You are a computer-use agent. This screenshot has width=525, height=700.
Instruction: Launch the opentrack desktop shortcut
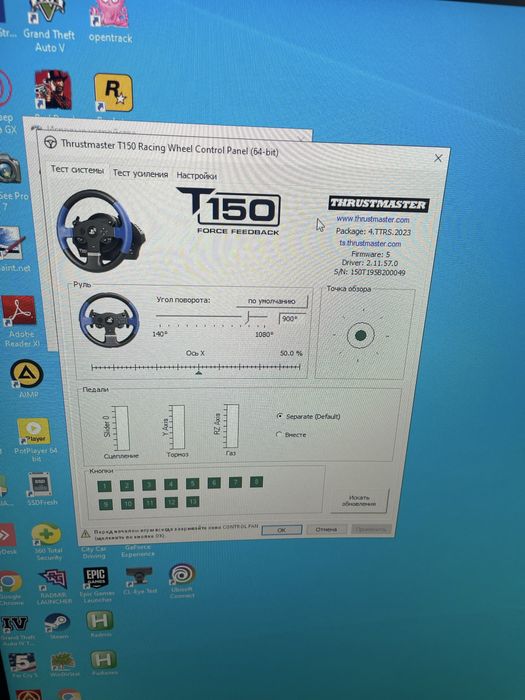pyautogui.click(x=110, y=22)
